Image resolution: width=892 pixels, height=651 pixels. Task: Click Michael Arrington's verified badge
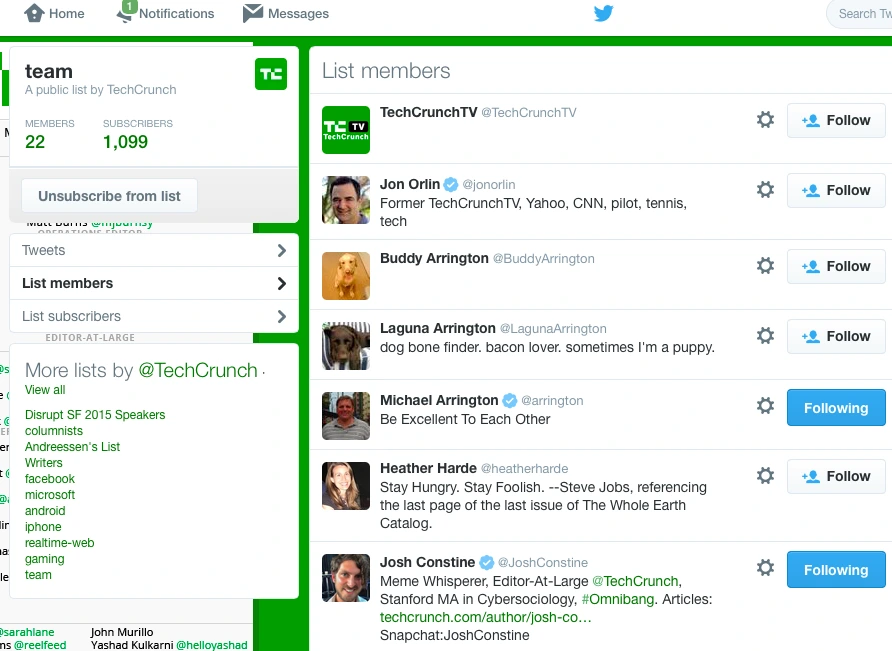click(510, 401)
